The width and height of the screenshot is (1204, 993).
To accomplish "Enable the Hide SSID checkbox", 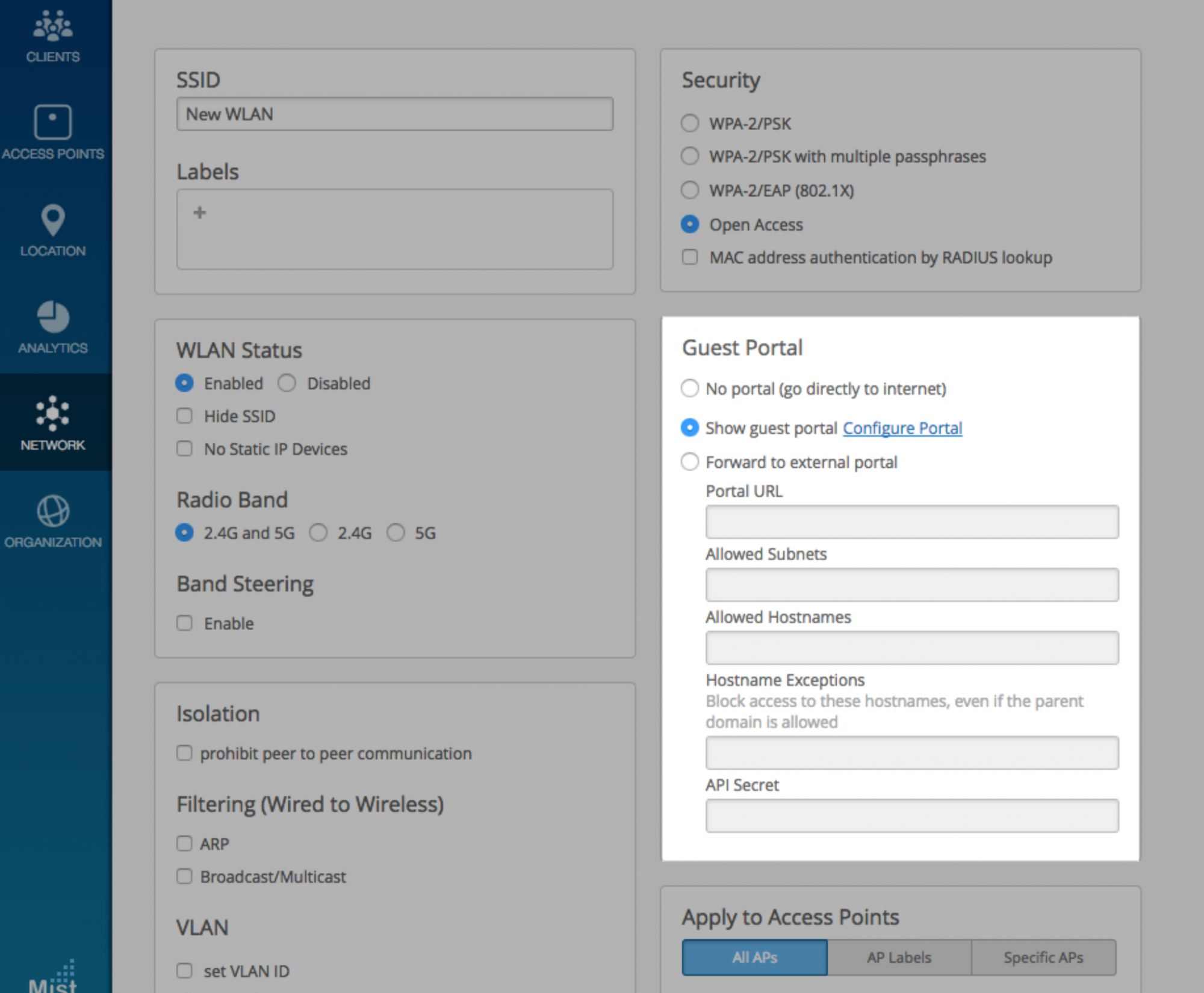I will 184,416.
